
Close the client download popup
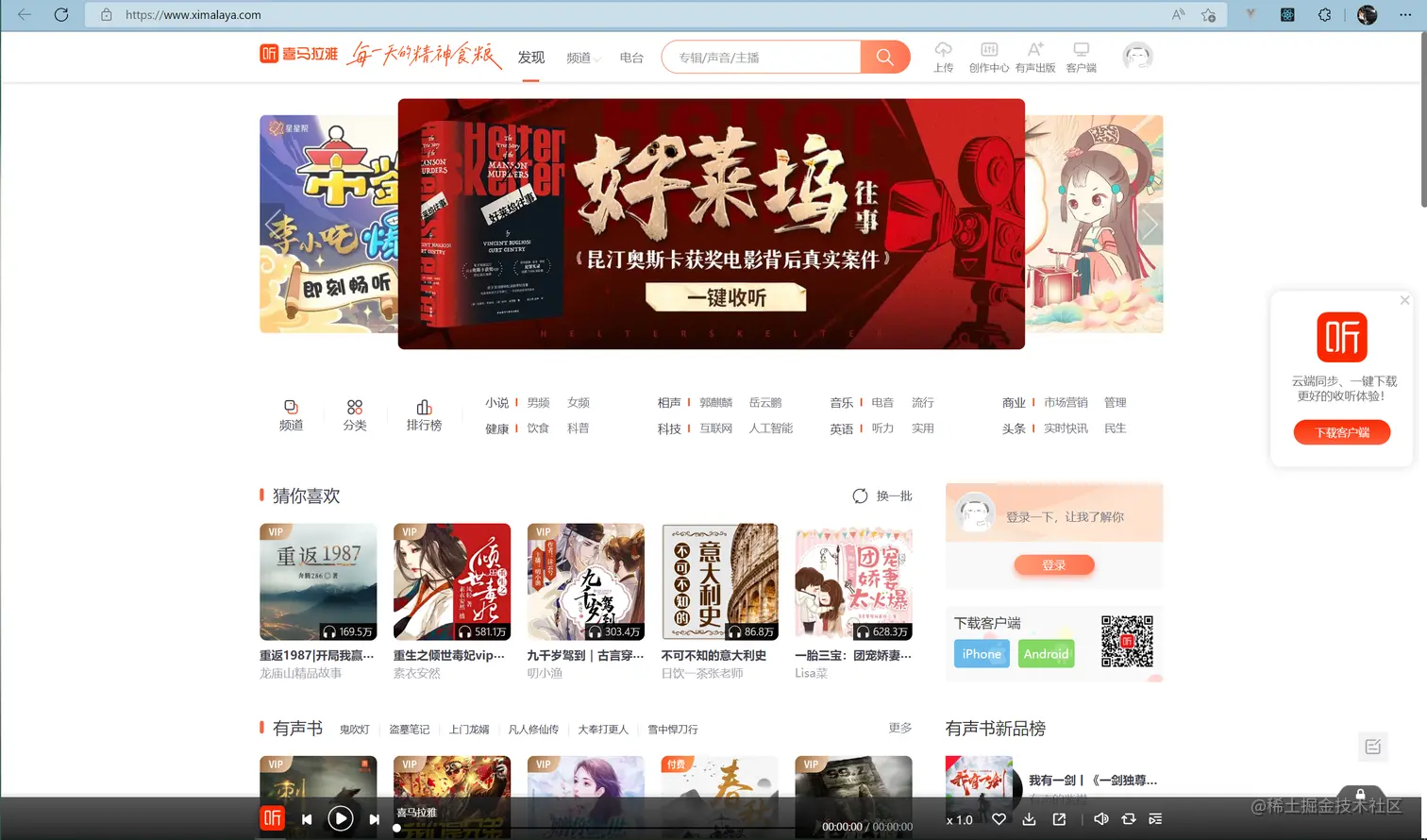click(1404, 300)
